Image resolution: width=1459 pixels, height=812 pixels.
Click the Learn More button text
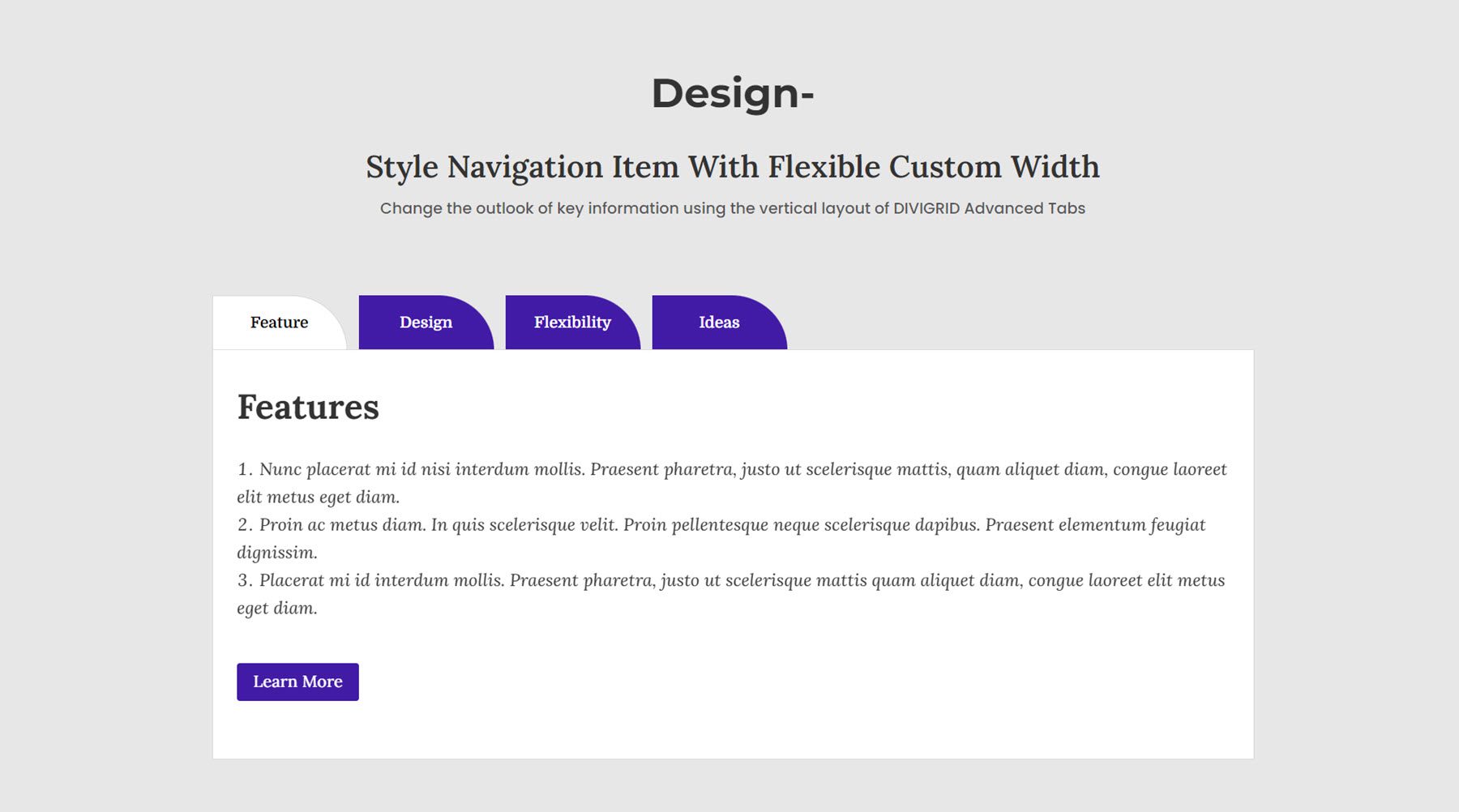click(297, 682)
